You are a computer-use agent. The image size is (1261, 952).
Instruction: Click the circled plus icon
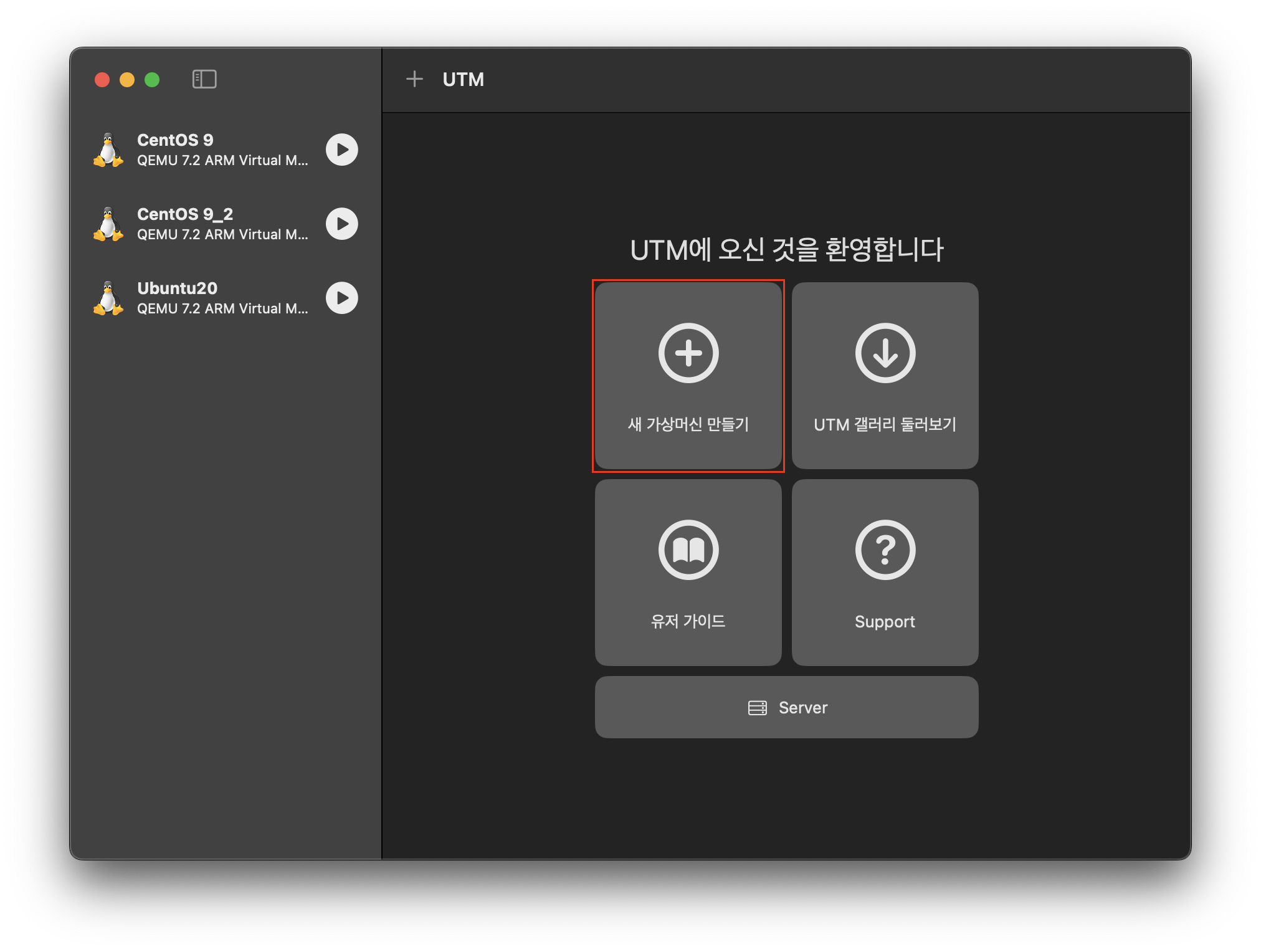688,353
